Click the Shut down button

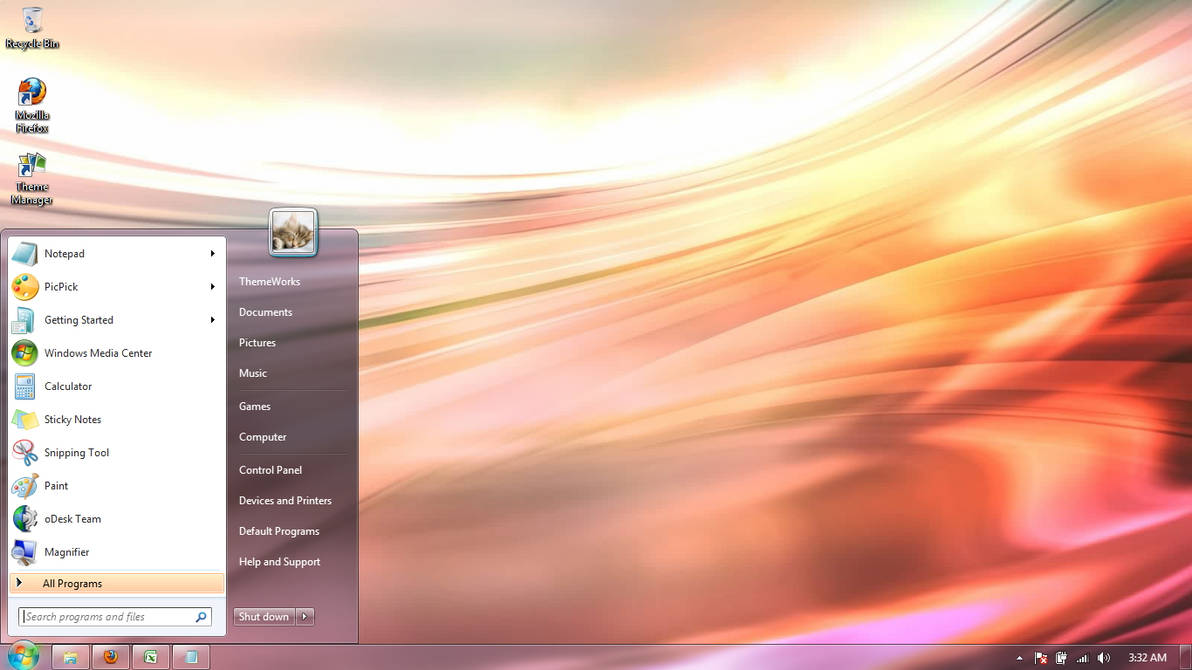click(x=263, y=617)
